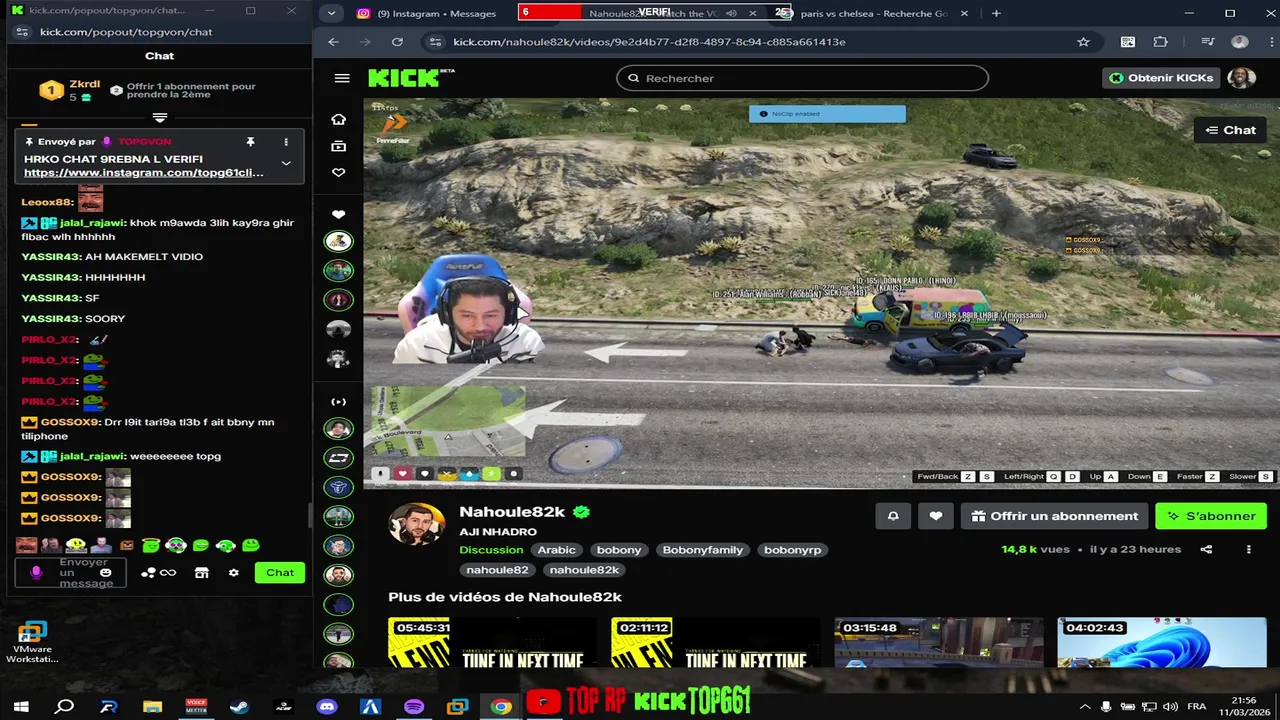Go to Kick home icon in sidebar
The width and height of the screenshot is (1280, 720).
tap(338, 119)
